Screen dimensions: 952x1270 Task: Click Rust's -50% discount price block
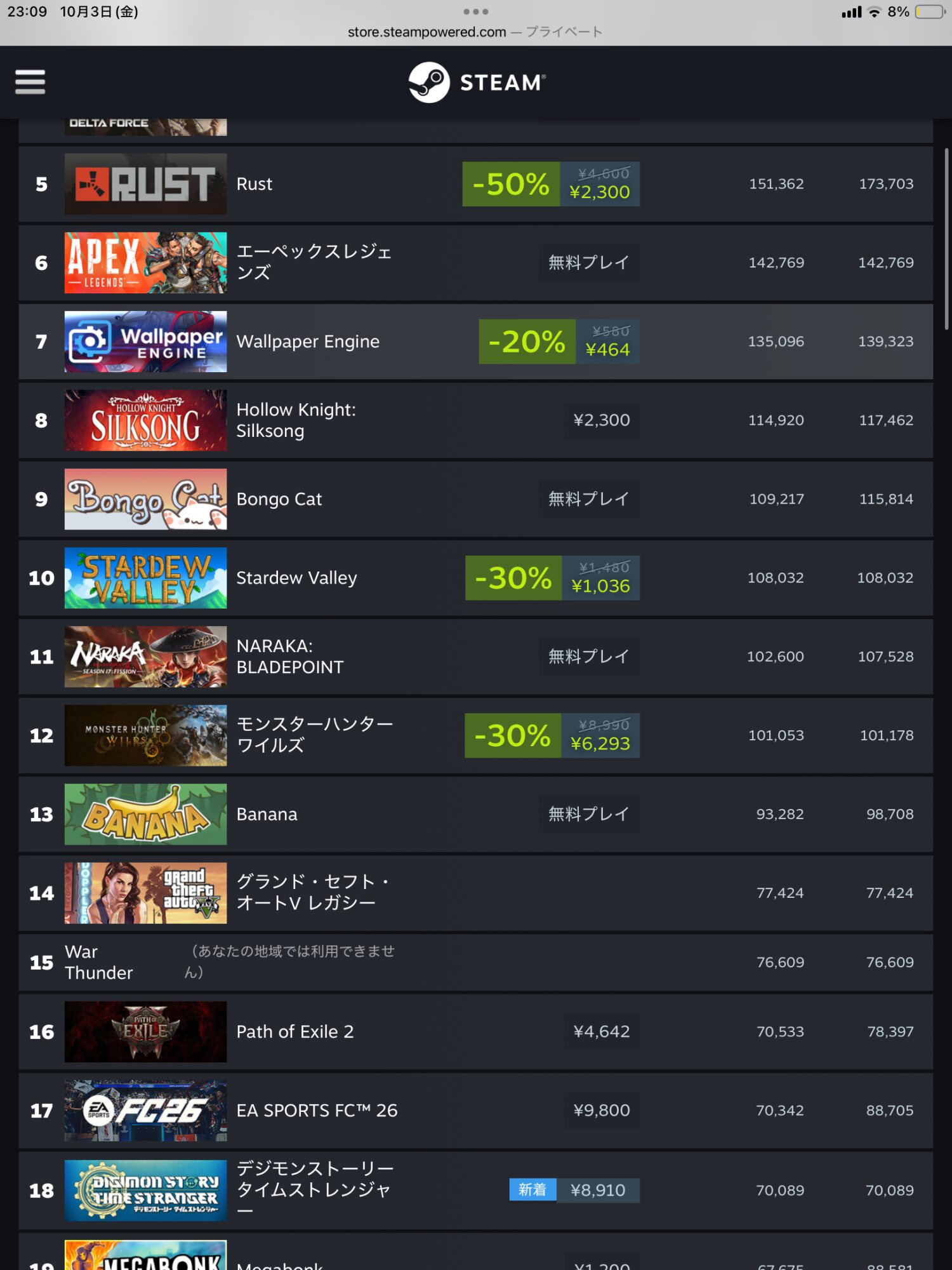click(x=551, y=184)
